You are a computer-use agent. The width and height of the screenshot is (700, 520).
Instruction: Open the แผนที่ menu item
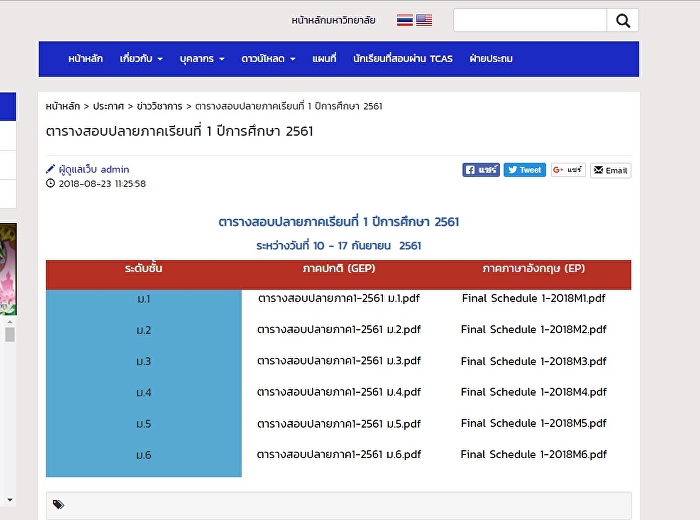324,59
